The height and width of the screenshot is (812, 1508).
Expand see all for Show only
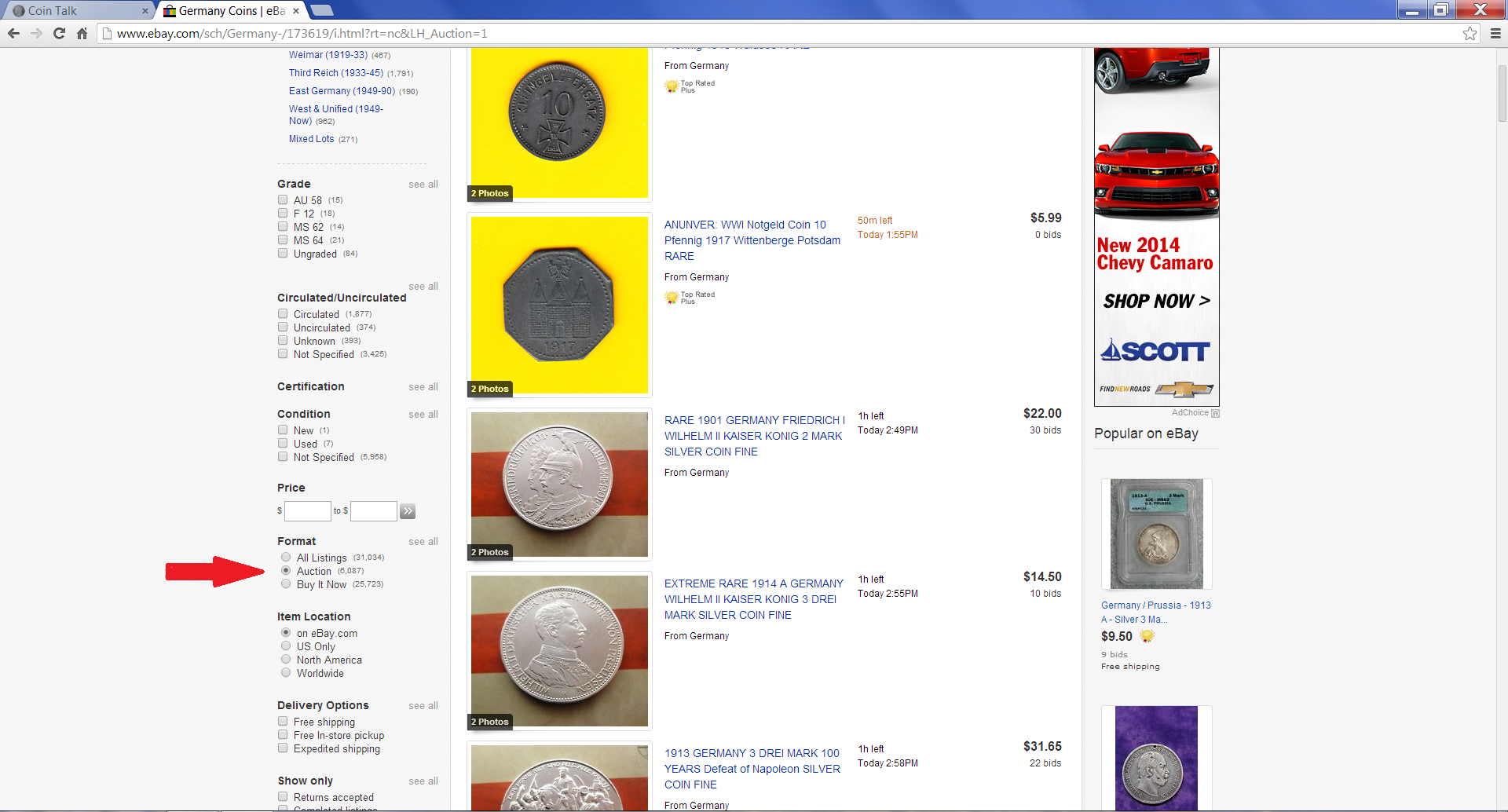point(423,781)
